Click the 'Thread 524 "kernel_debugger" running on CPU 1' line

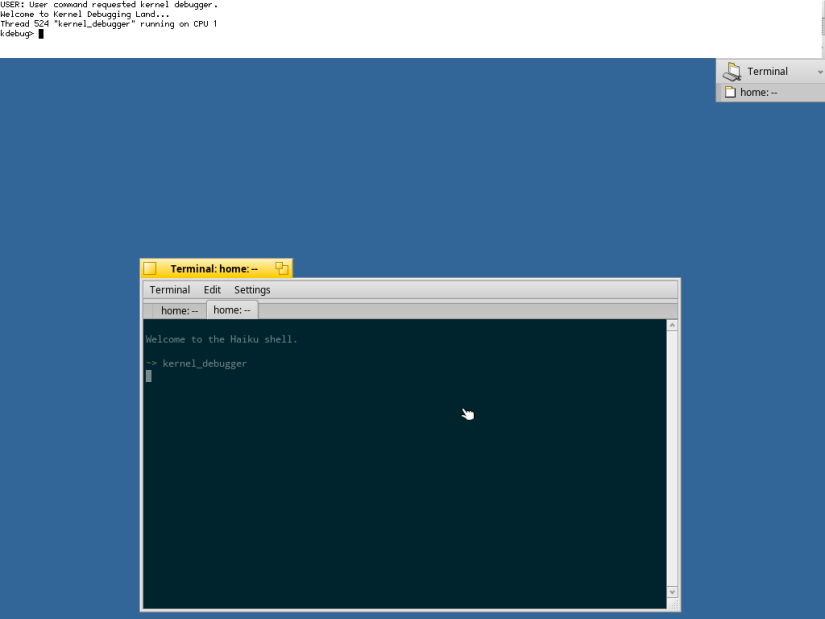pos(109,24)
